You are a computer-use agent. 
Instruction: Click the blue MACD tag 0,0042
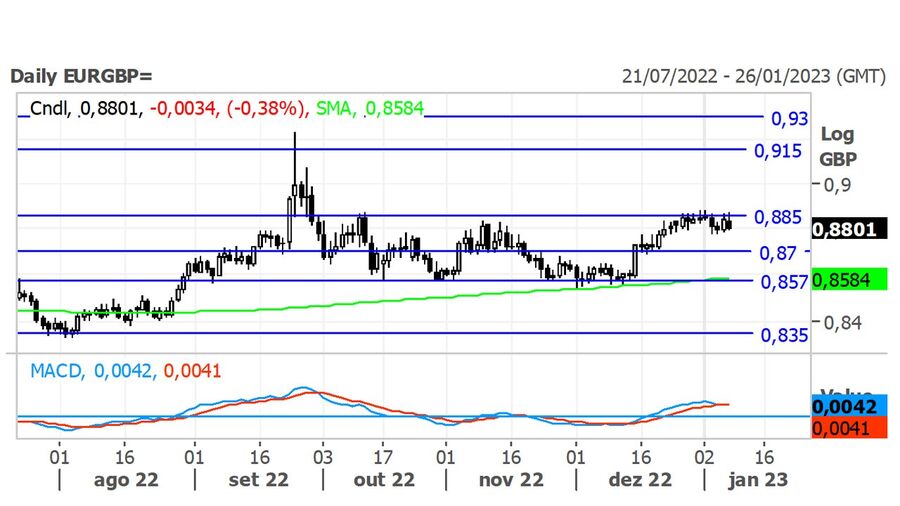(x=849, y=406)
